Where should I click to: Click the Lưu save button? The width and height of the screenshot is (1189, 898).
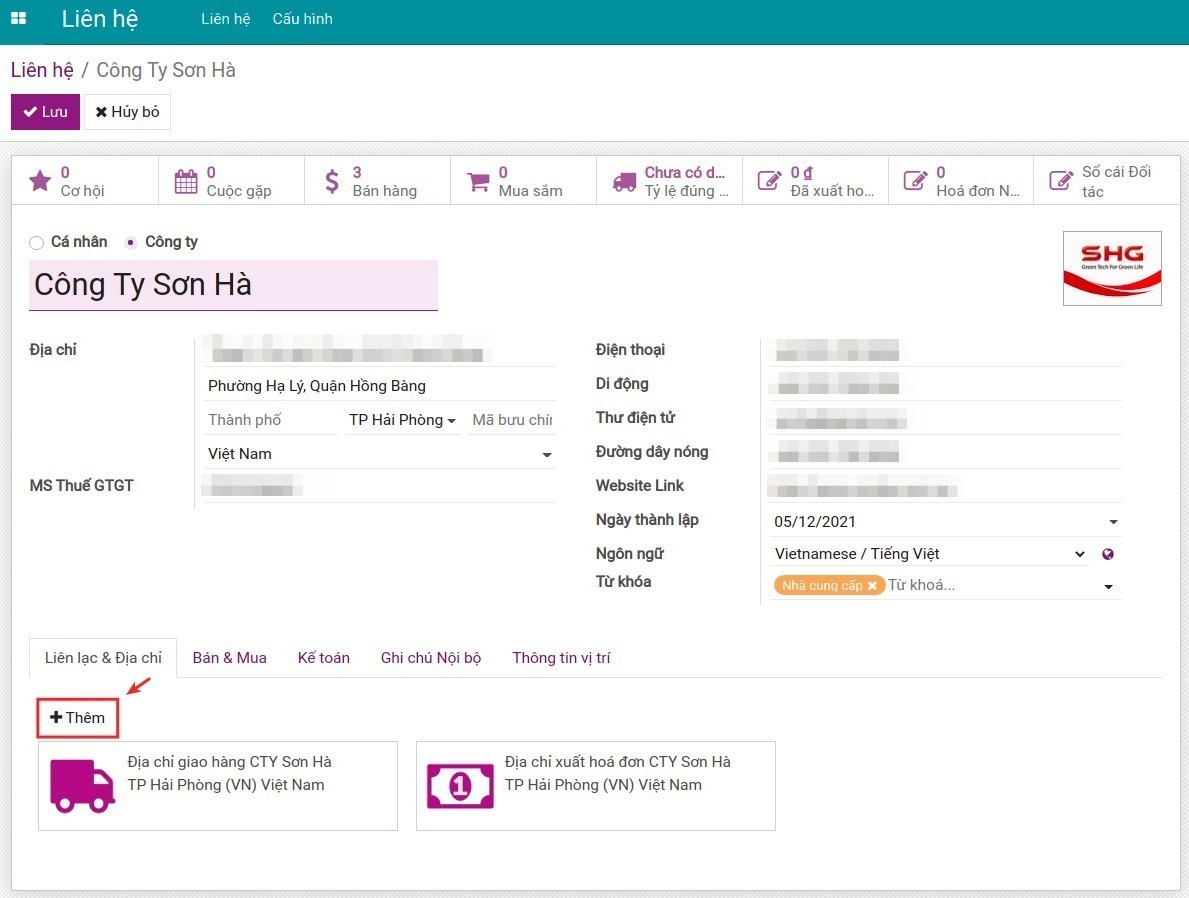(45, 112)
